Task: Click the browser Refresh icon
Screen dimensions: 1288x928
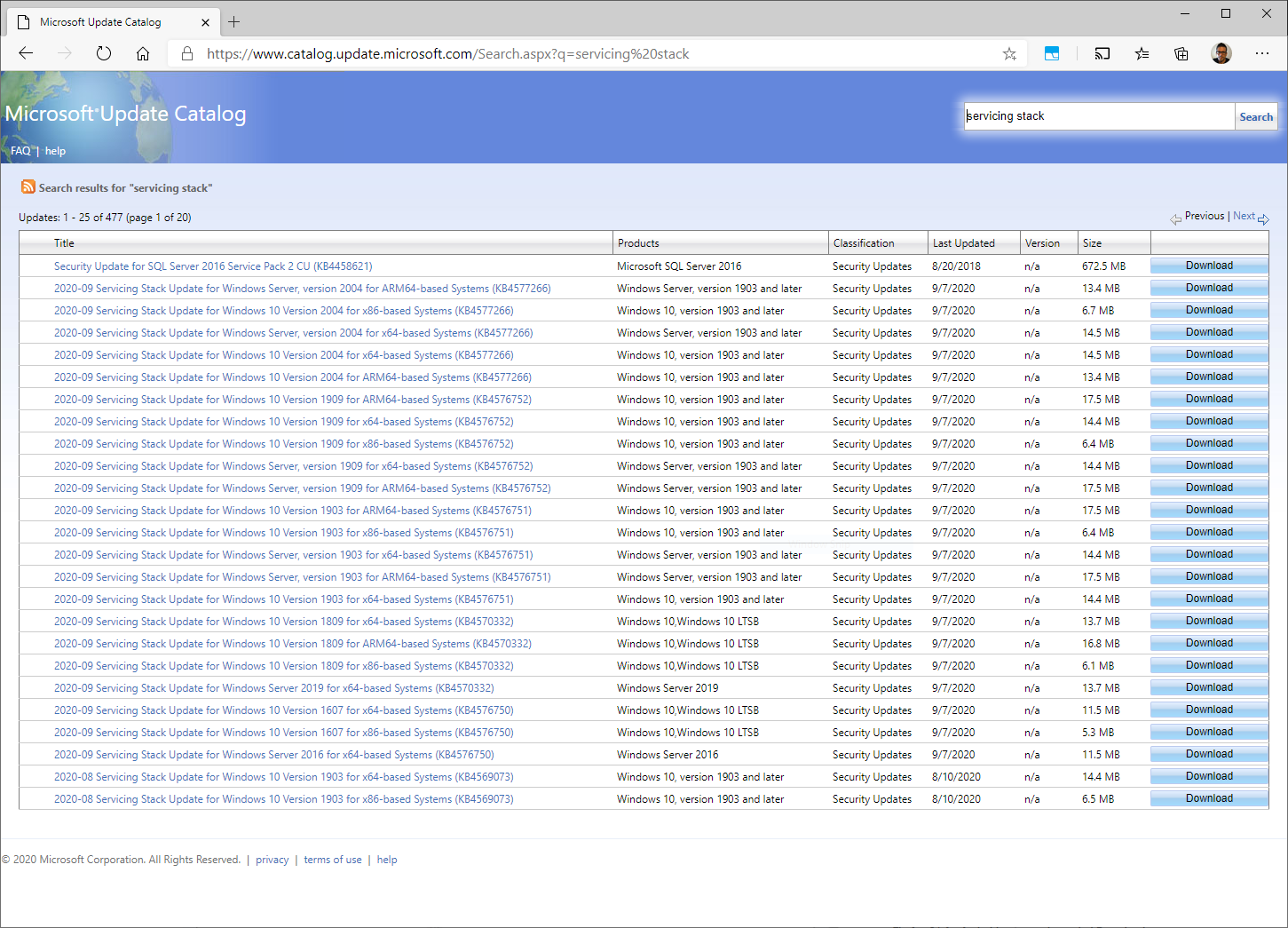Action: (104, 53)
